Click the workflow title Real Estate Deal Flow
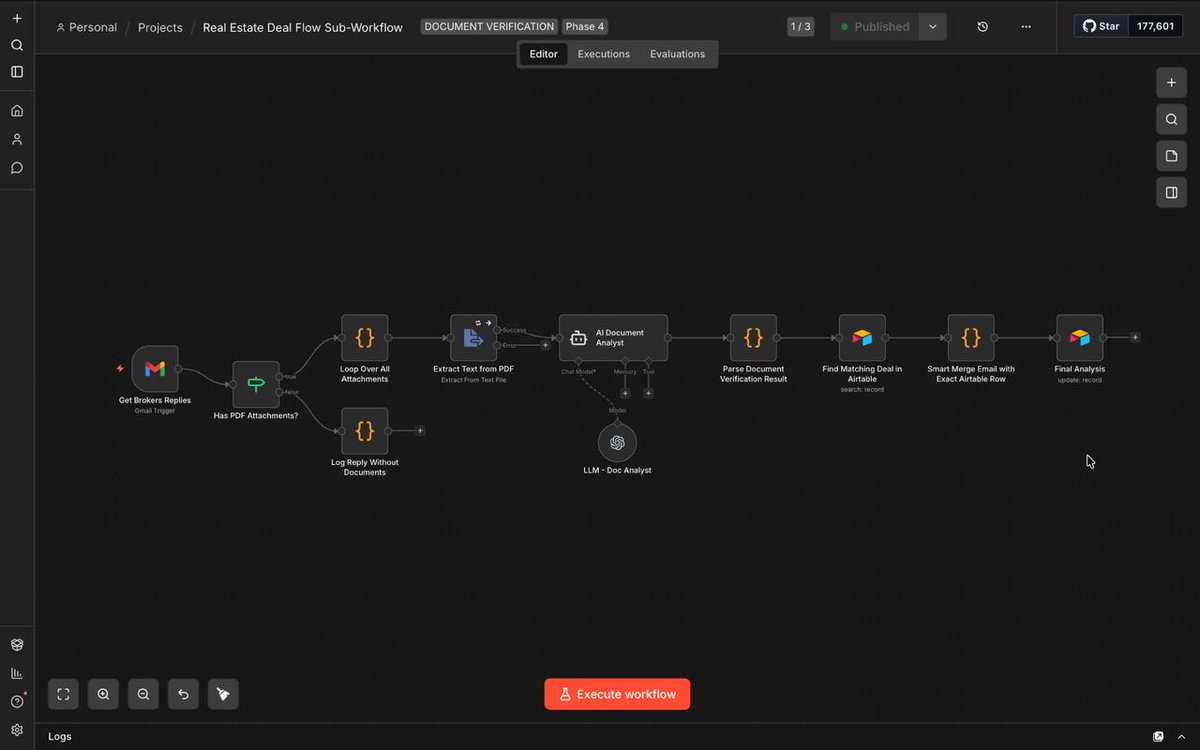Viewport: 1200px width, 750px height. [303, 27]
